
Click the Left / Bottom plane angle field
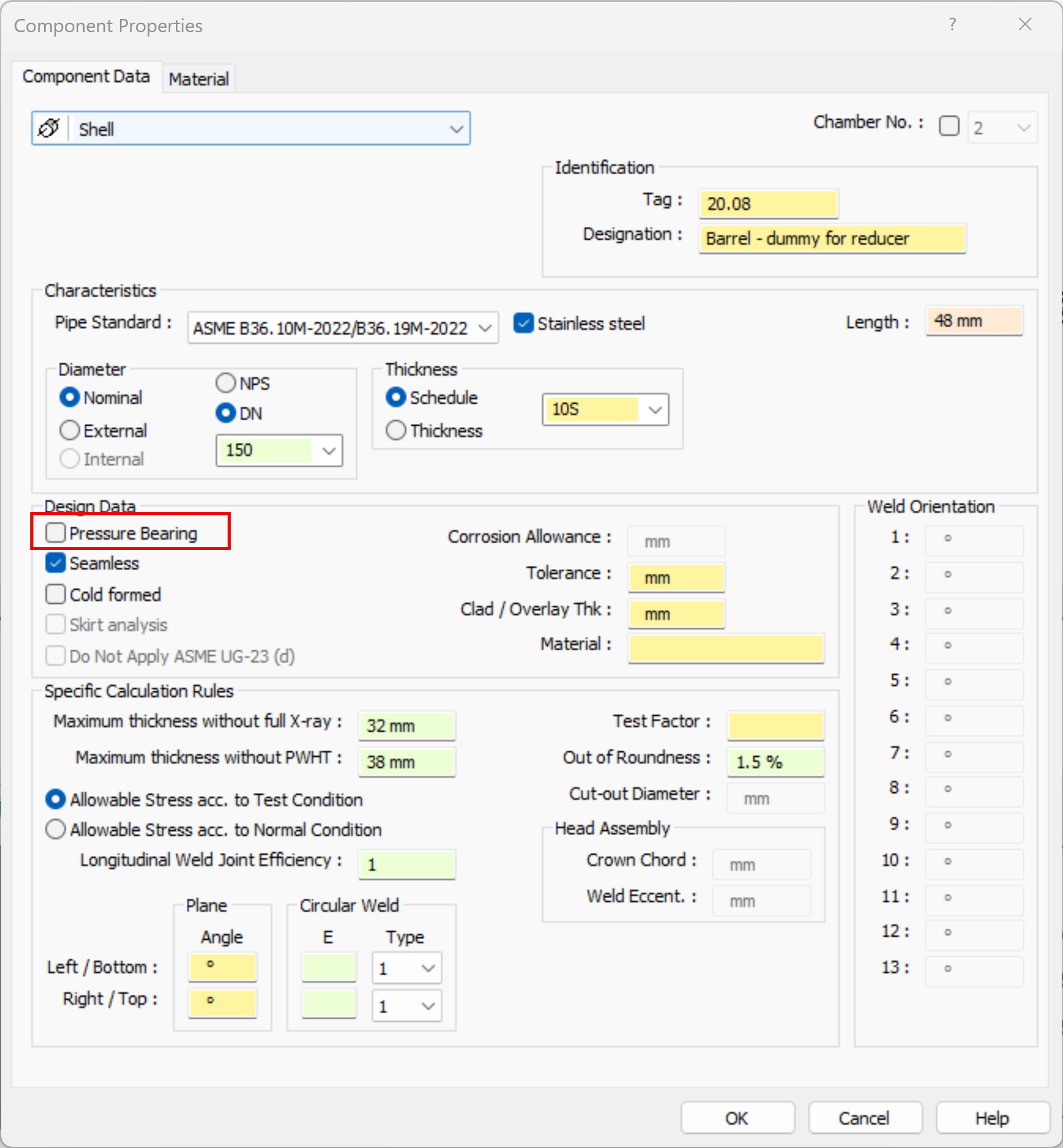coord(223,967)
